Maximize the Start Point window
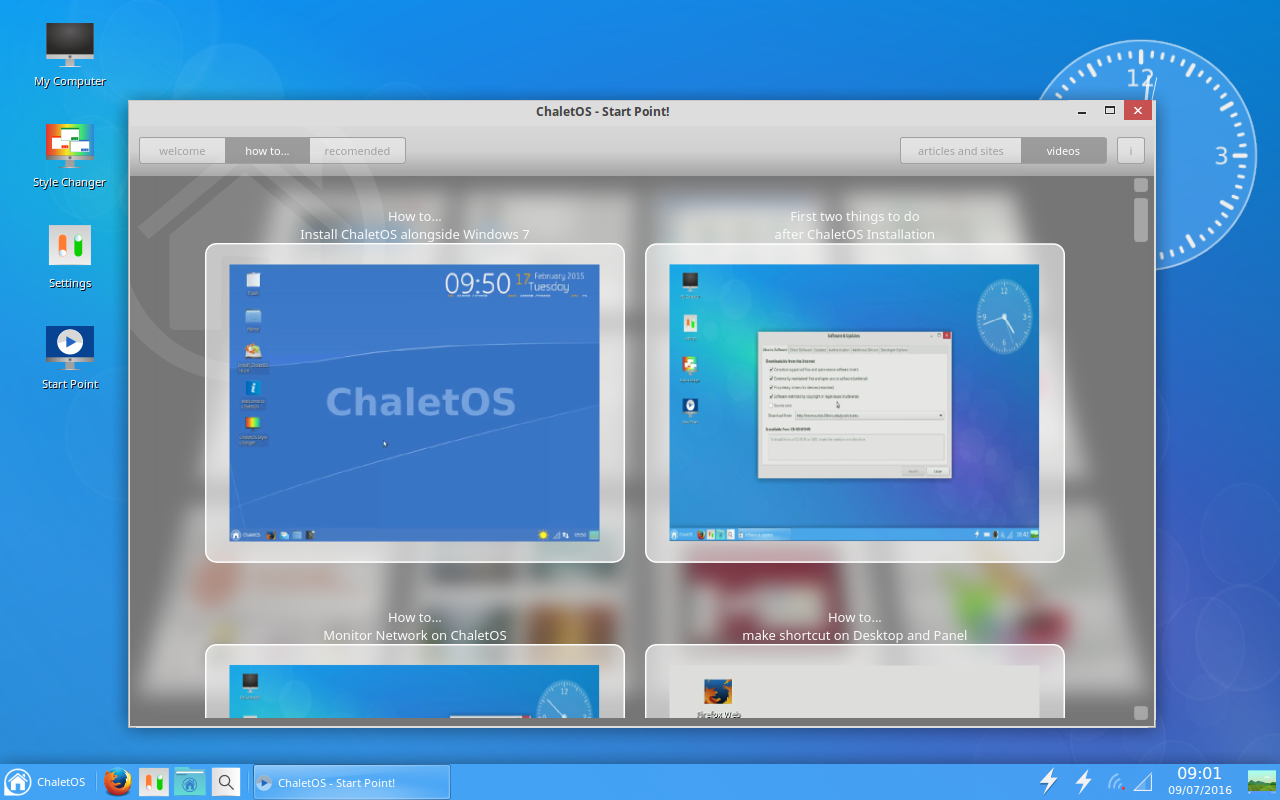Viewport: 1280px width, 800px height. [x=1110, y=110]
